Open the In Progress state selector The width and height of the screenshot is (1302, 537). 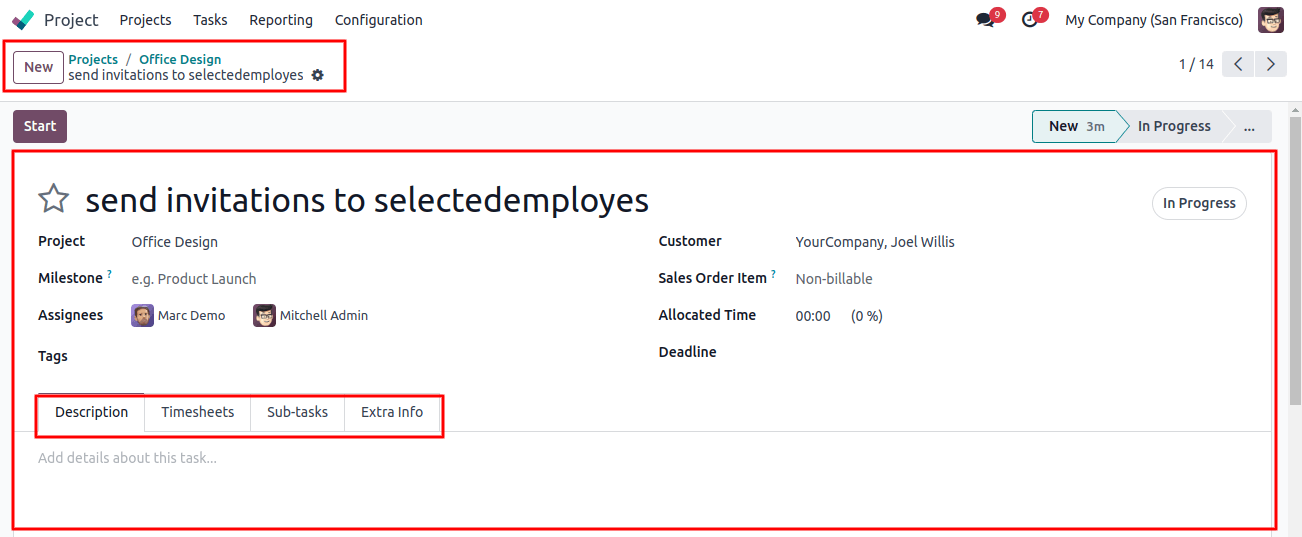pyautogui.click(x=1199, y=203)
